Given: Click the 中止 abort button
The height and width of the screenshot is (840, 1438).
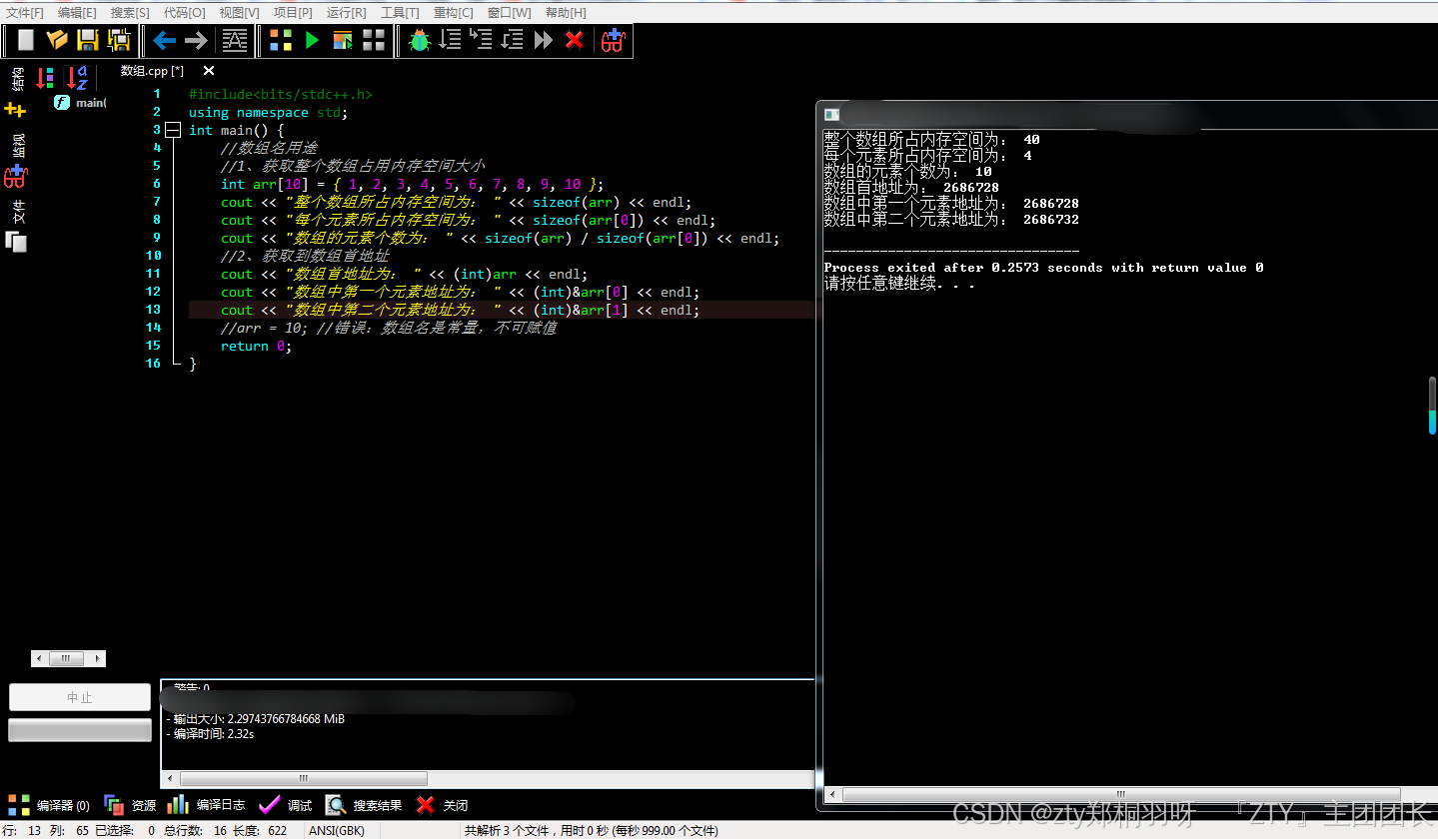Looking at the screenshot, I should [x=80, y=697].
